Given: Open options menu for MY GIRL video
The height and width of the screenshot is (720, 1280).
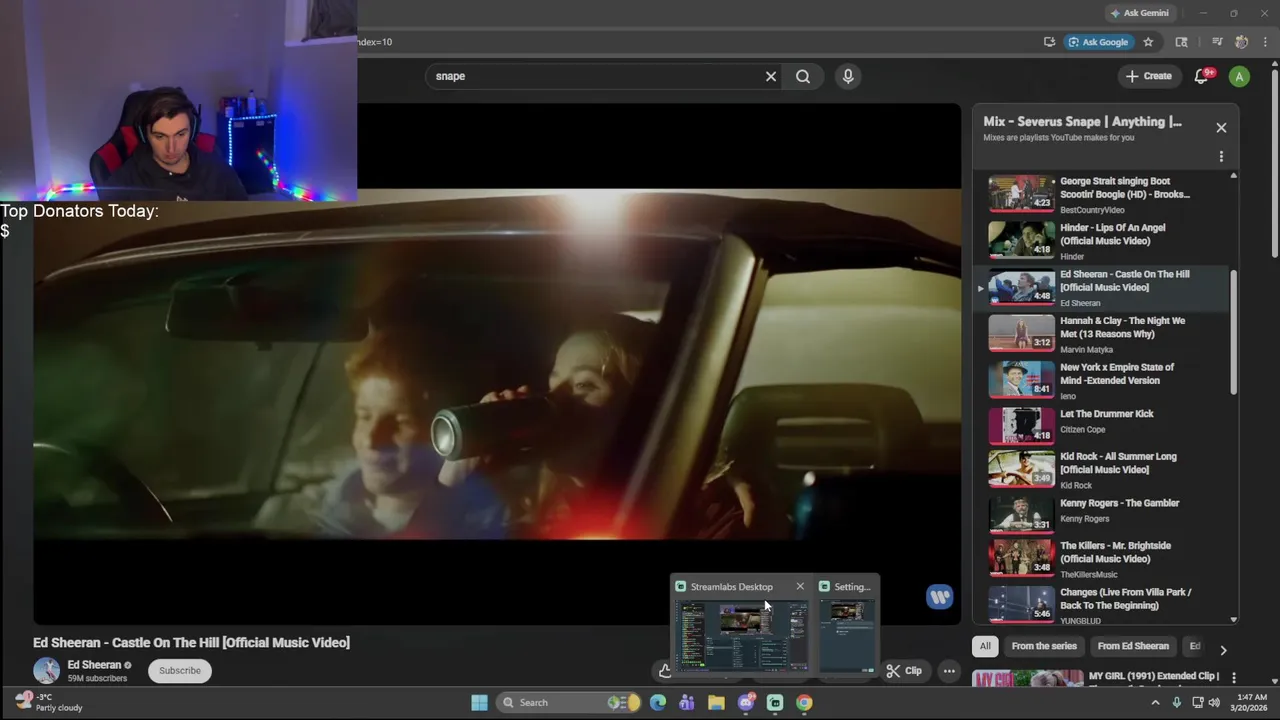Looking at the screenshot, I should (x=1234, y=678).
